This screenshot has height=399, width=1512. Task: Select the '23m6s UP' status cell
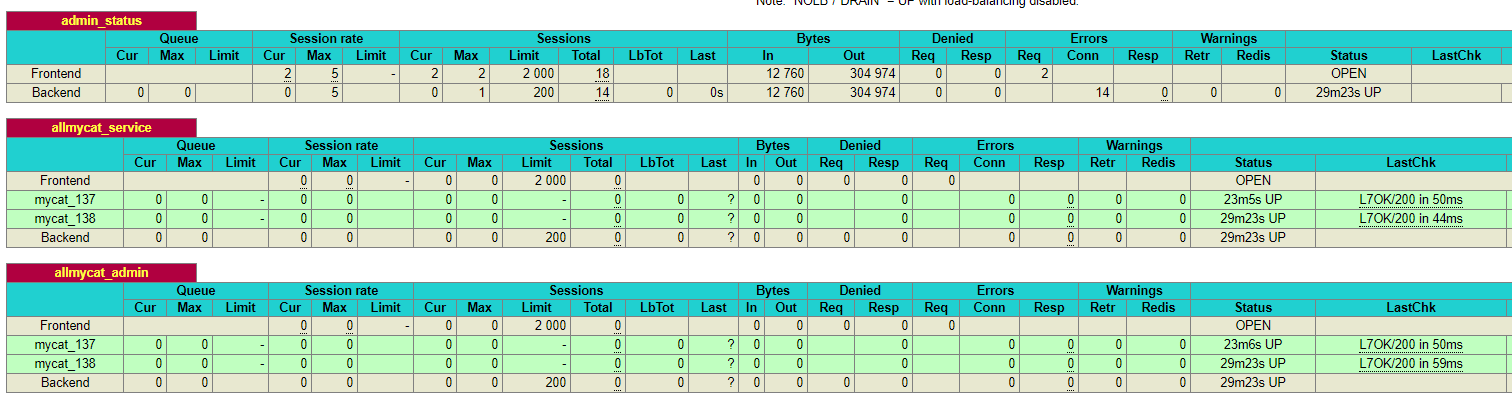1253,345
